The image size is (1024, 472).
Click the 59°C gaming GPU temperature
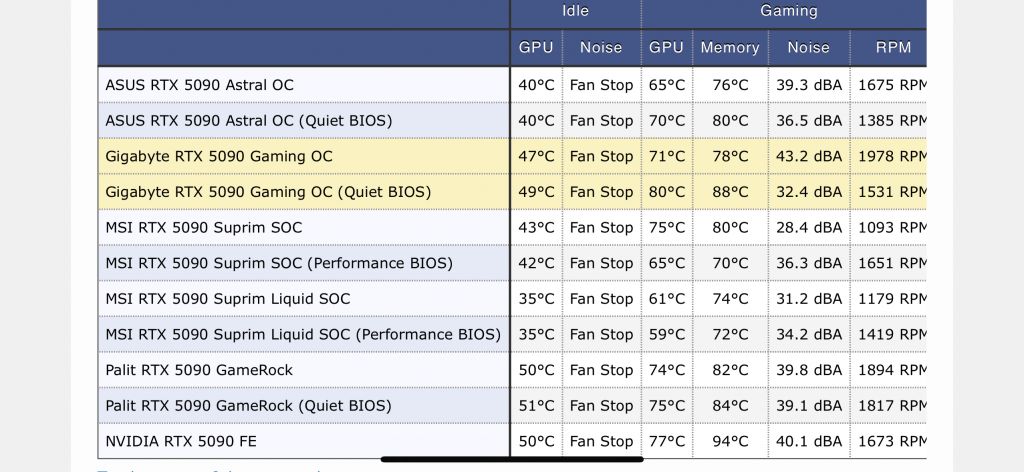click(x=666, y=334)
